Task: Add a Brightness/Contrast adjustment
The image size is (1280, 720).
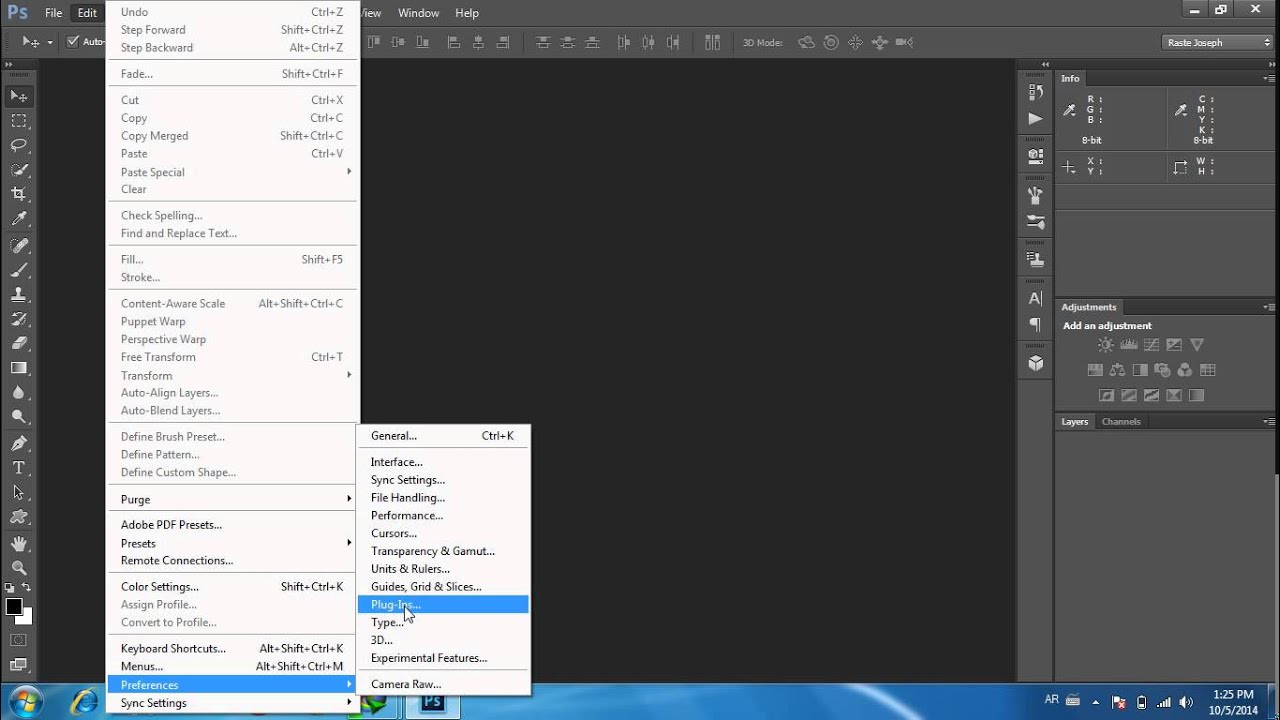Action: 1105,345
